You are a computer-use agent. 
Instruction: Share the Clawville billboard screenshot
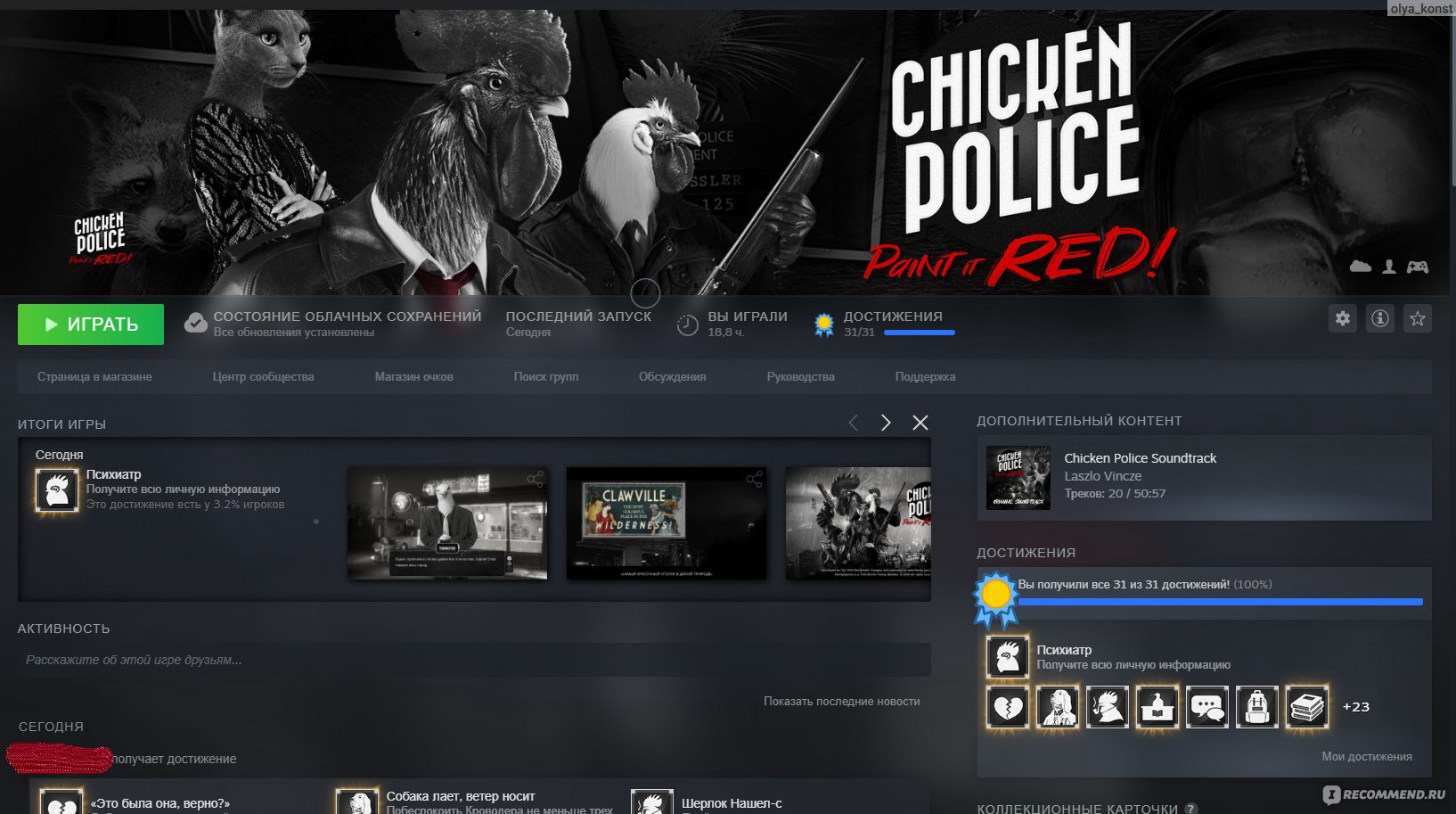[x=754, y=480]
